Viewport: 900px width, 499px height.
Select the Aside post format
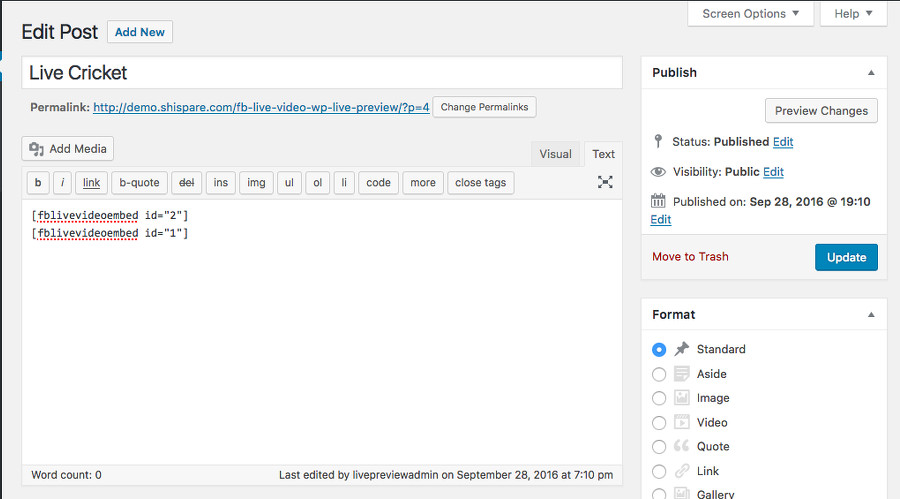(659, 374)
